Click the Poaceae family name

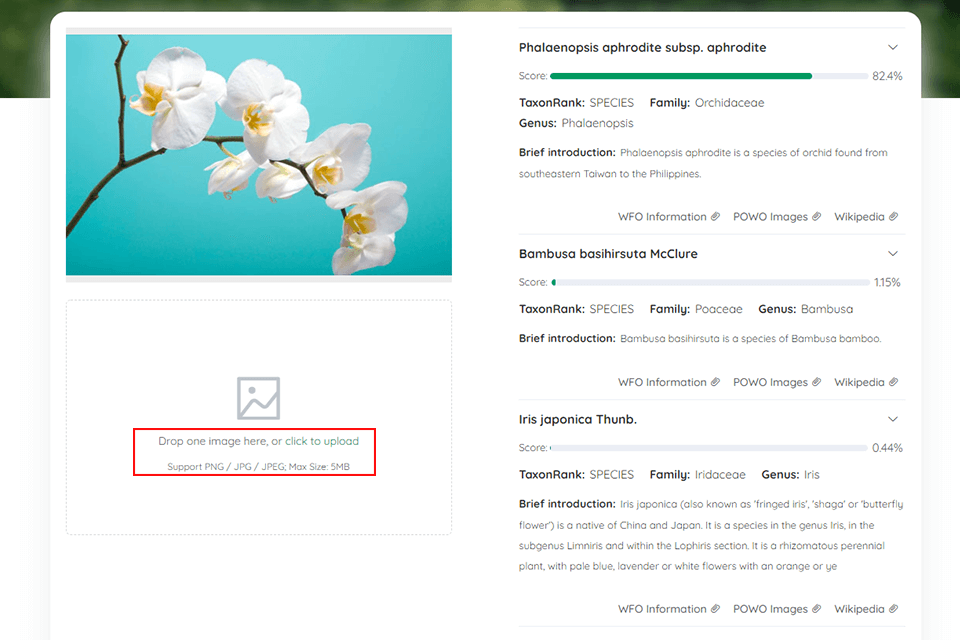tap(719, 309)
